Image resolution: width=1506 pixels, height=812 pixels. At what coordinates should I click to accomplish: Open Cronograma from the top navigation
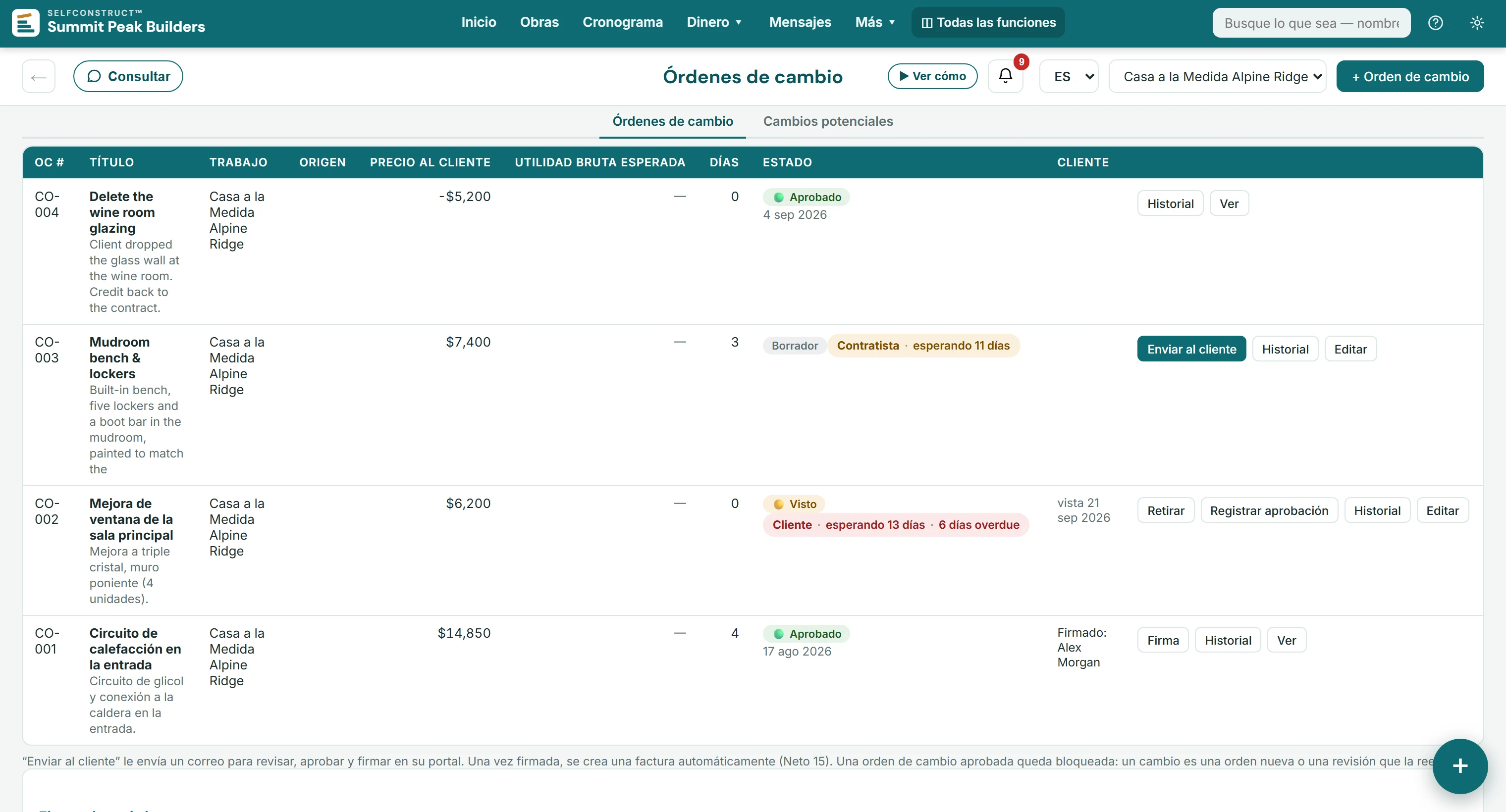tap(623, 22)
